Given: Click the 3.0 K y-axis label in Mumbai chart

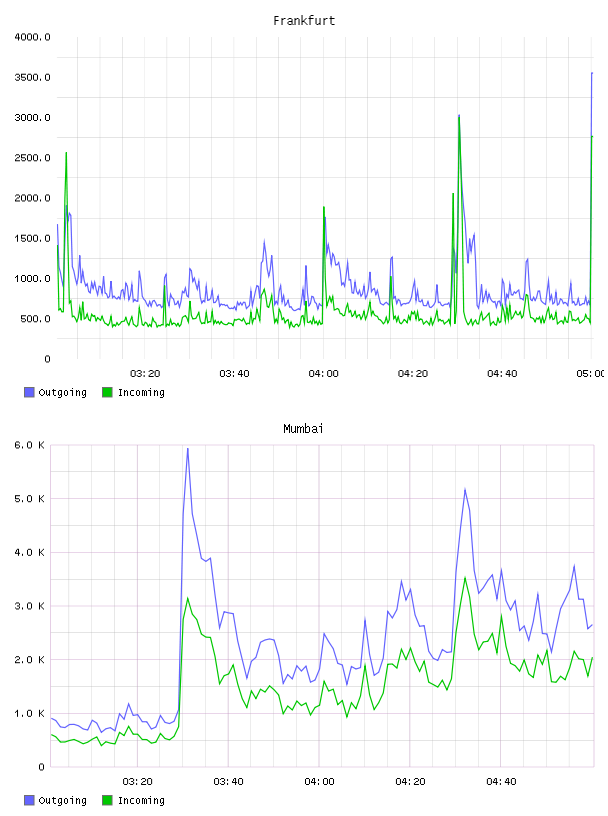Looking at the screenshot, I should tap(29, 606).
